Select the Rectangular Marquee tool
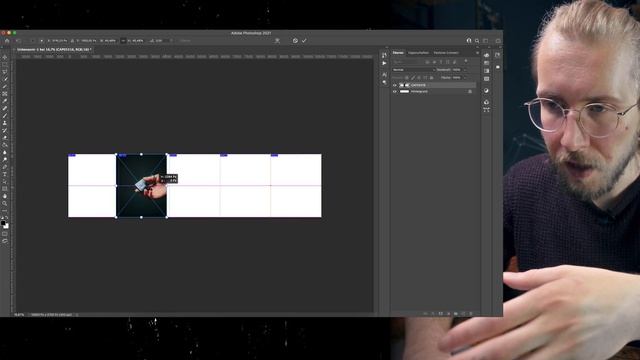 point(5,65)
